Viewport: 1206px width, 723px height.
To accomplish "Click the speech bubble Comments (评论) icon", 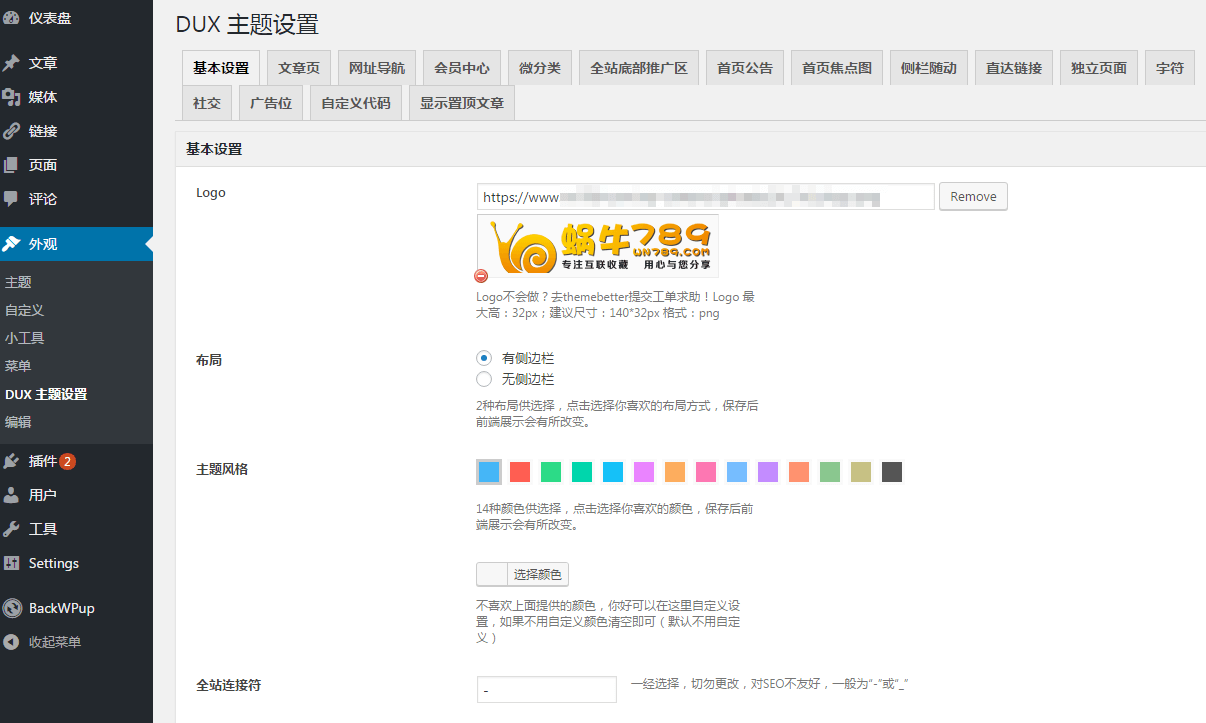I will (x=11, y=199).
